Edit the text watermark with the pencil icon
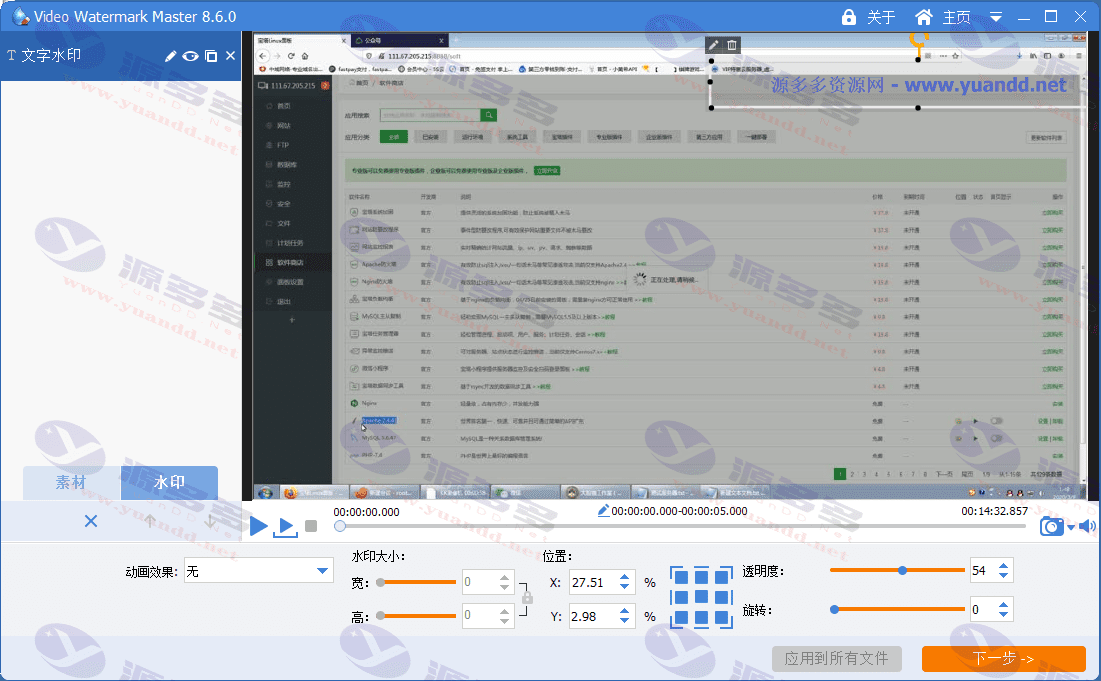Viewport: 1101px width, 681px height. pyautogui.click(x=171, y=56)
